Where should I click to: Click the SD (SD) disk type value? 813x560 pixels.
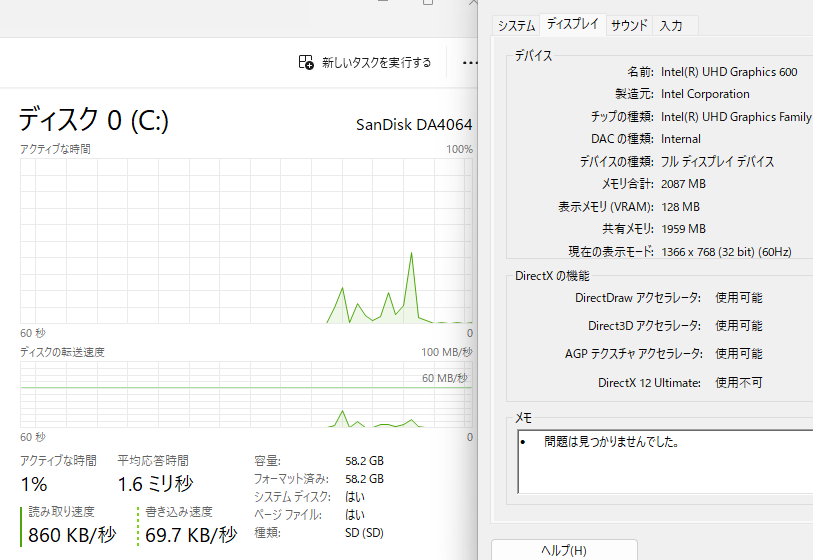364,533
